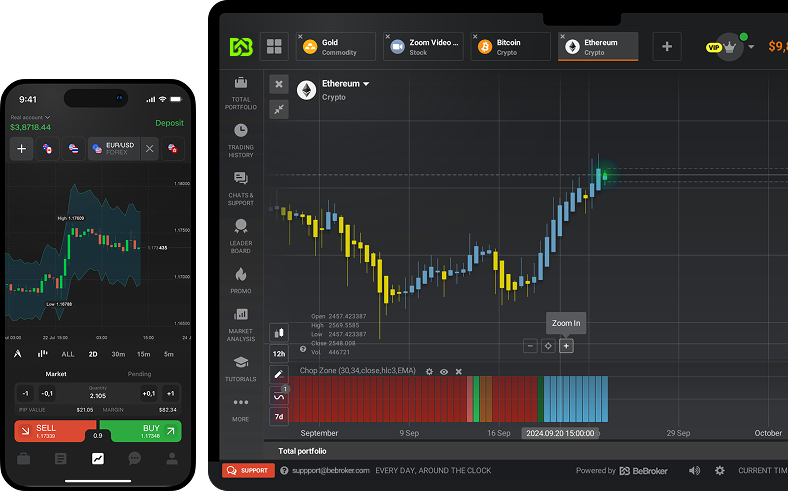Open the 12h candle interval selector

[x=279, y=354]
